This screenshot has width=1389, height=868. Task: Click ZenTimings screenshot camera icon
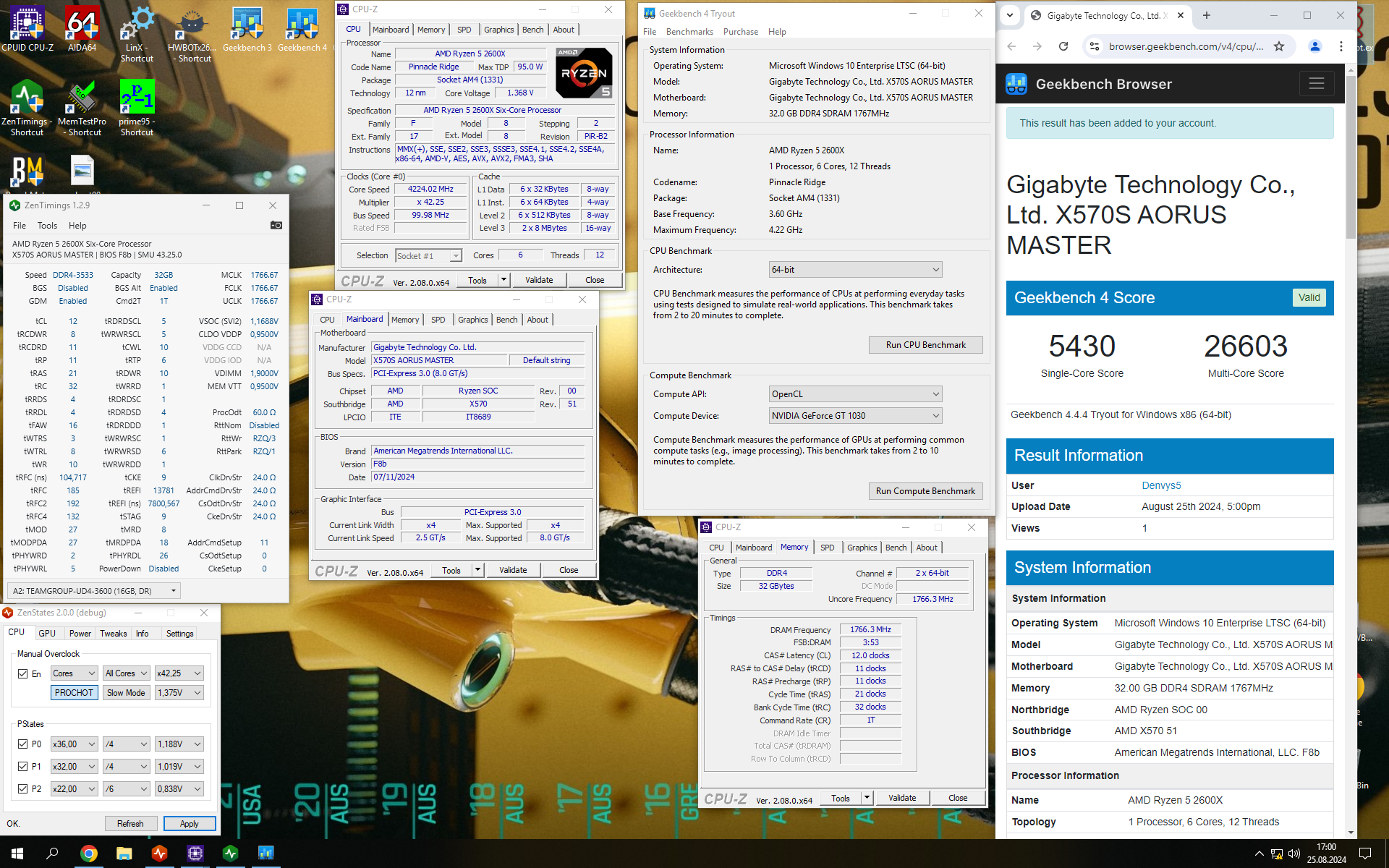point(276,225)
